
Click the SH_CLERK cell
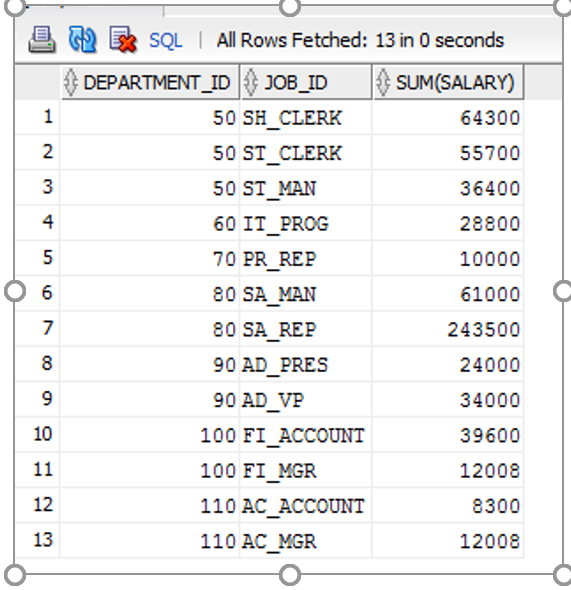pos(305,118)
